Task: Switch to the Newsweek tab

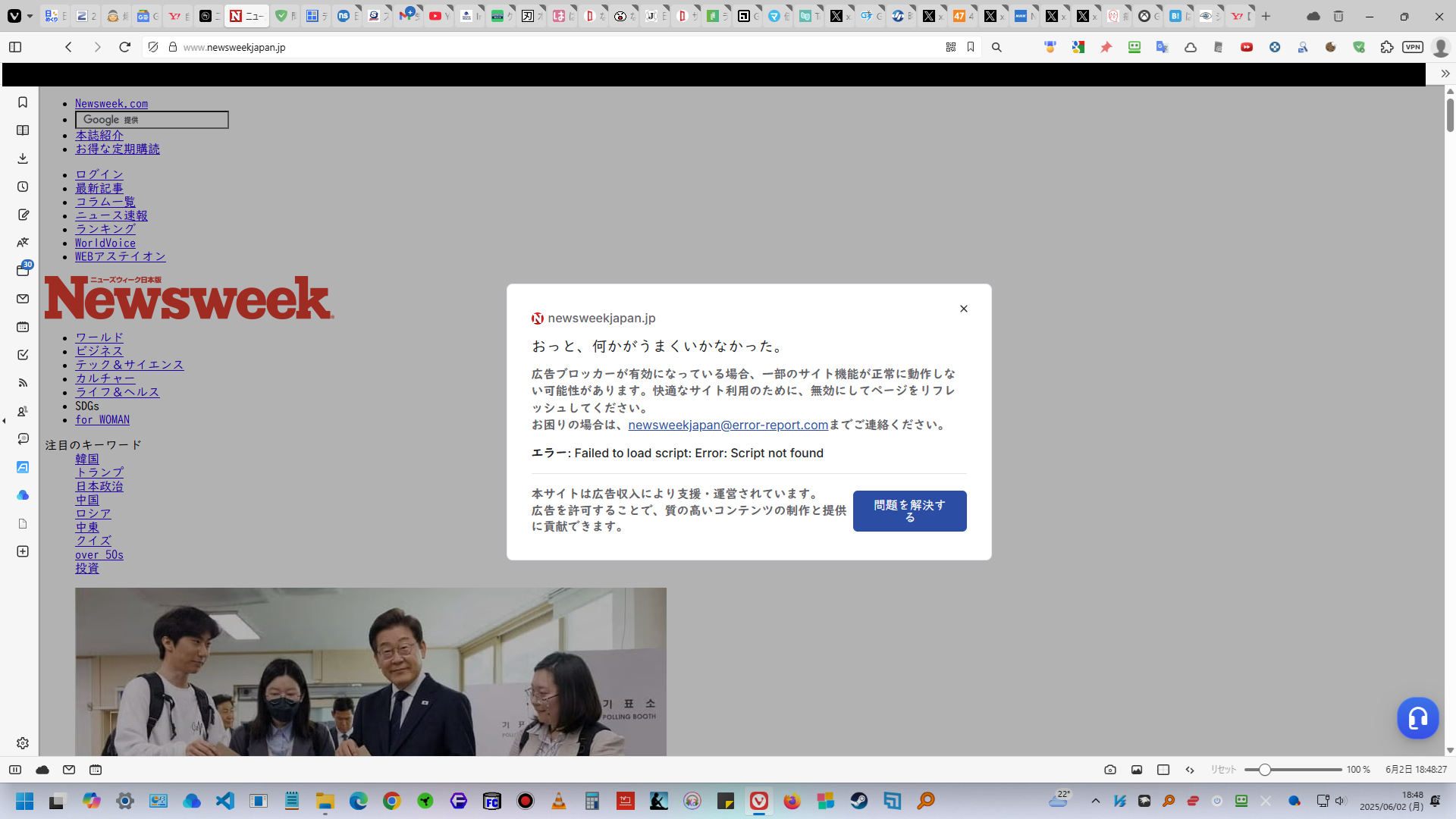Action: point(246,16)
